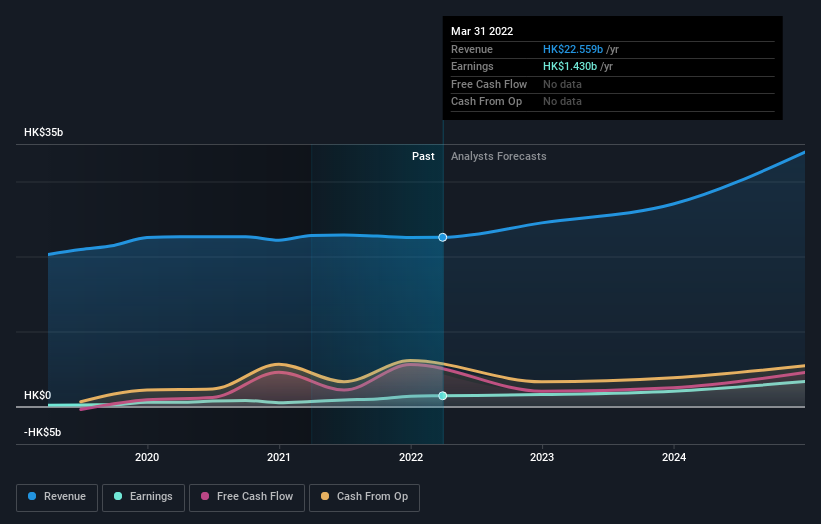Click the HK$22.559b revenue value in tooltip

(x=573, y=49)
